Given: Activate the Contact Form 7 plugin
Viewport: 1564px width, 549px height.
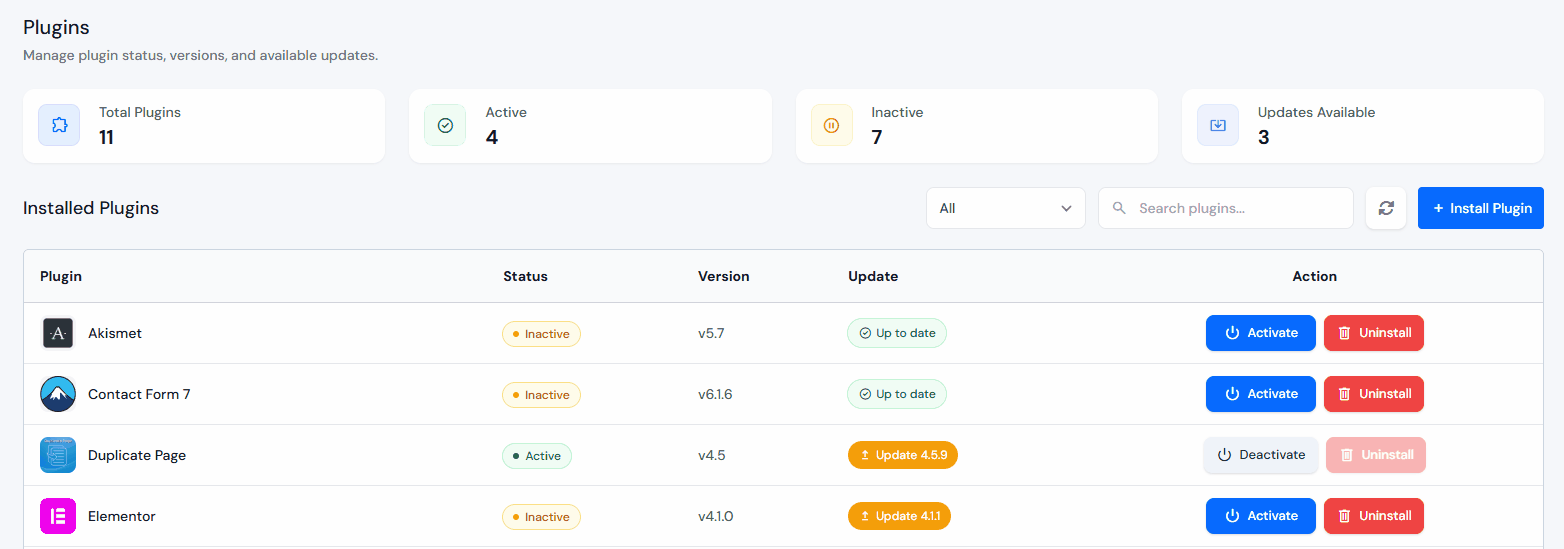Looking at the screenshot, I should click(1261, 394).
